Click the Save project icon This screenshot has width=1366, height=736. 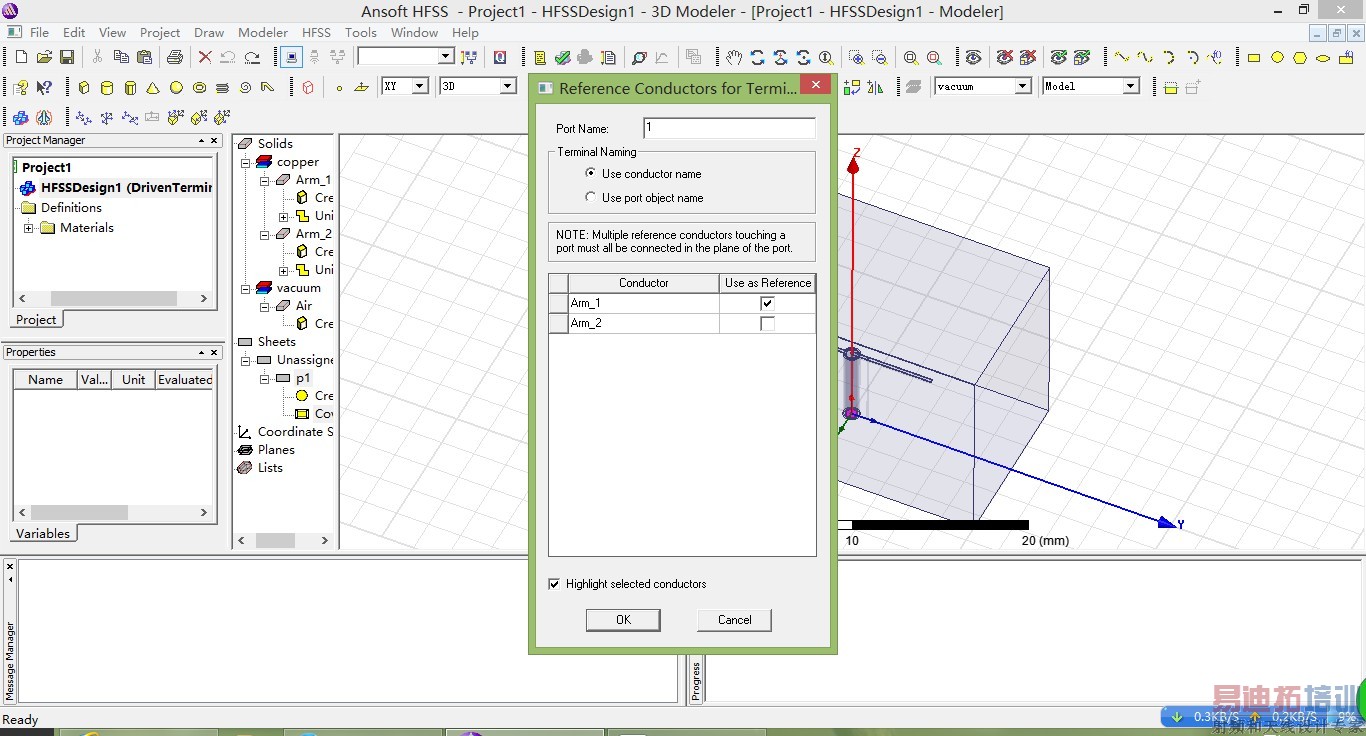coord(67,57)
